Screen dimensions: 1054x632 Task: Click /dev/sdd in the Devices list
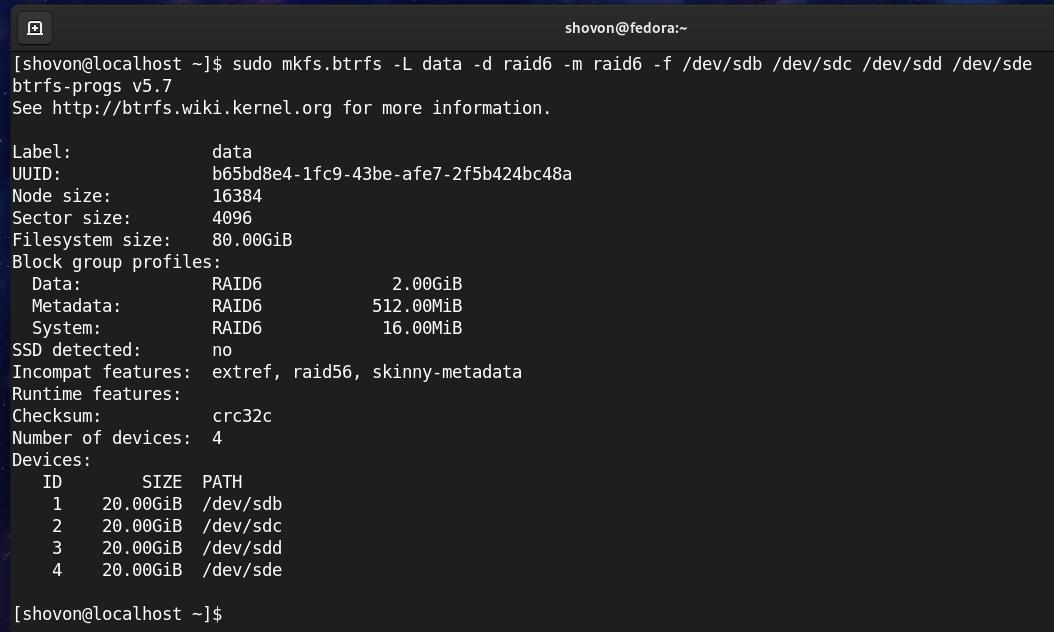pos(242,548)
